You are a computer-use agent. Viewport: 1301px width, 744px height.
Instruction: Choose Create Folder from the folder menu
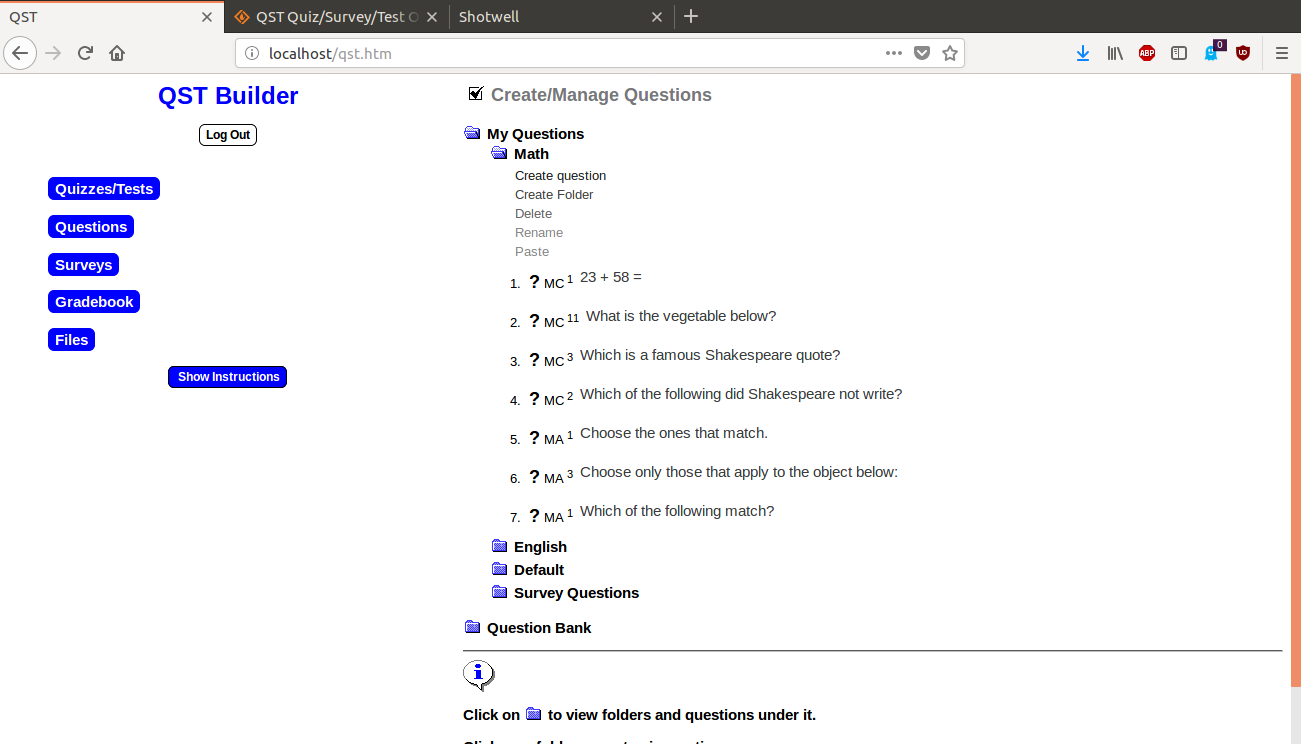click(554, 195)
